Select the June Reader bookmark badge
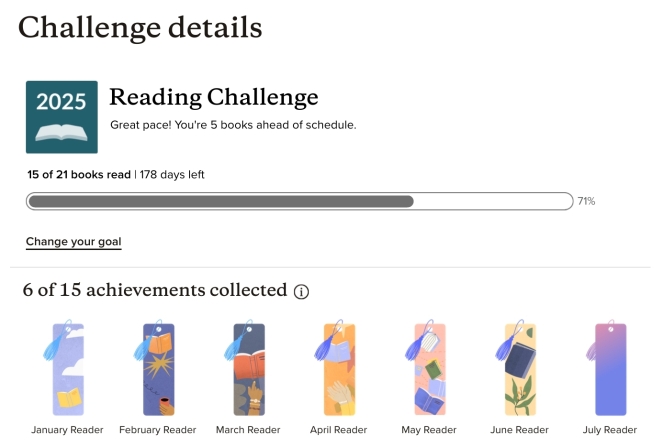 tap(518, 368)
